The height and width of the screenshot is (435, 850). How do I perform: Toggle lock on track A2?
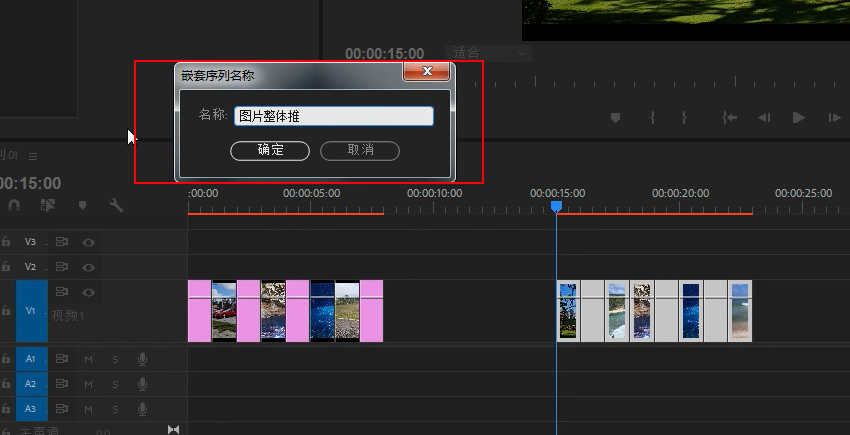6,384
